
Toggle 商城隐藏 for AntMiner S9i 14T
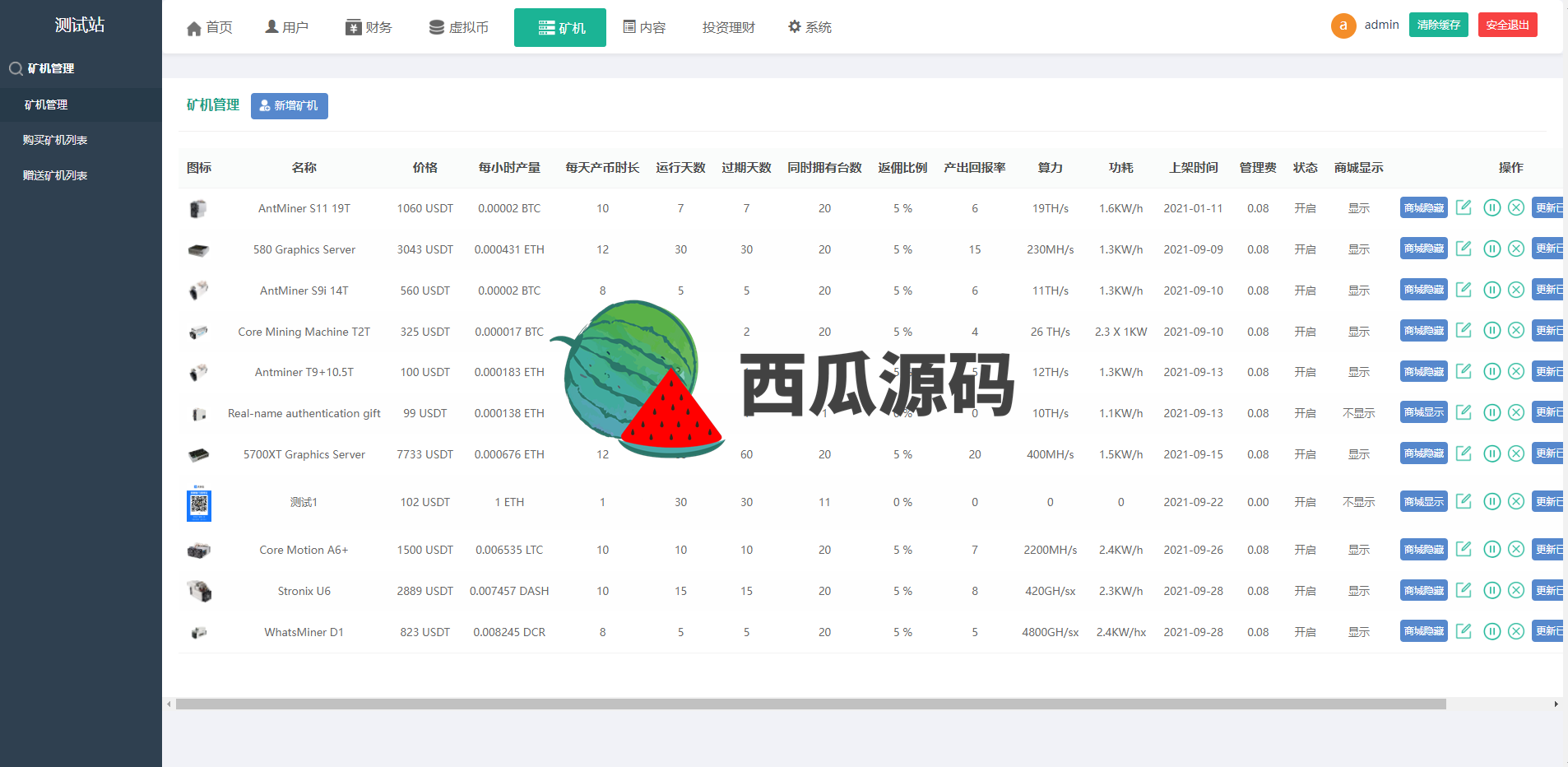pyautogui.click(x=1424, y=290)
